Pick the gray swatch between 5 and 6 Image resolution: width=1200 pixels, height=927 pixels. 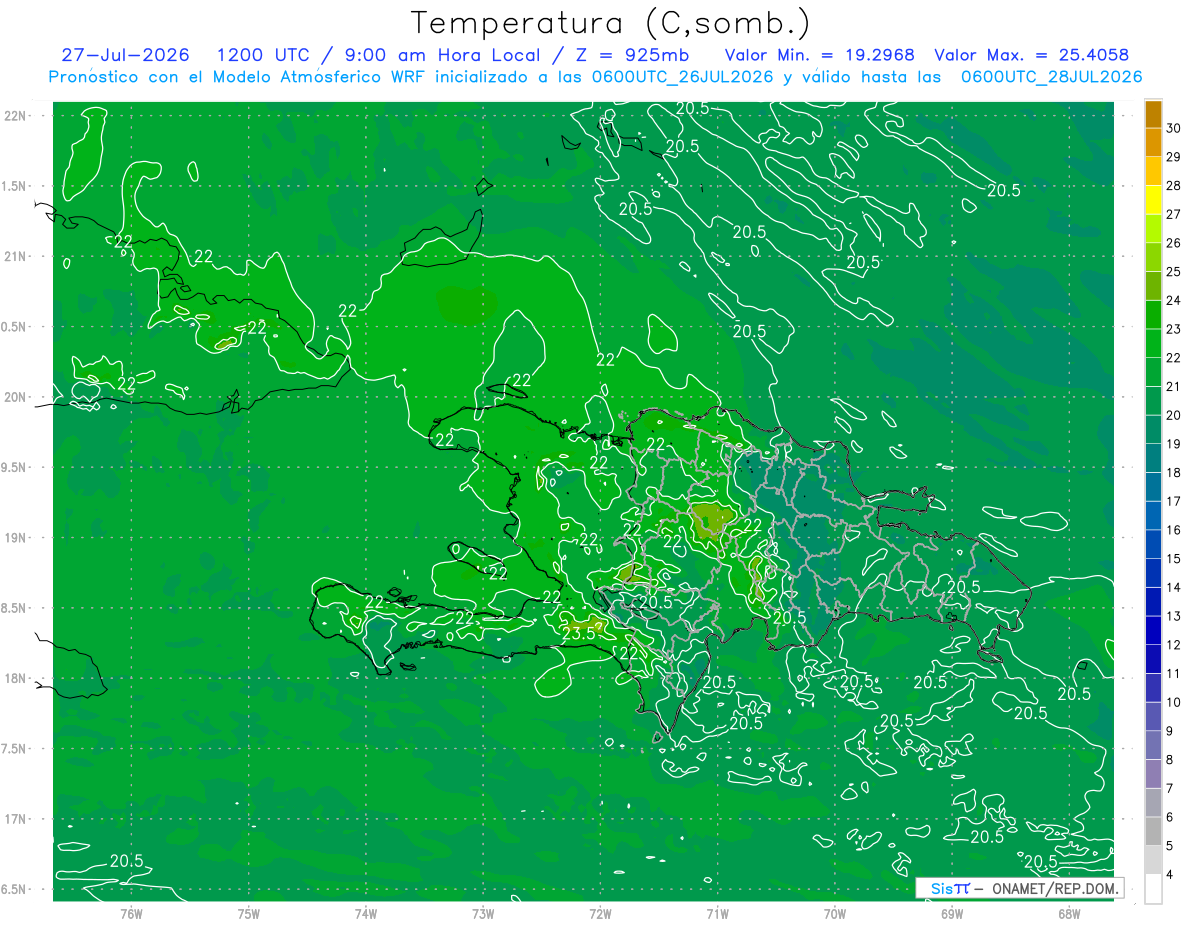tap(1153, 832)
